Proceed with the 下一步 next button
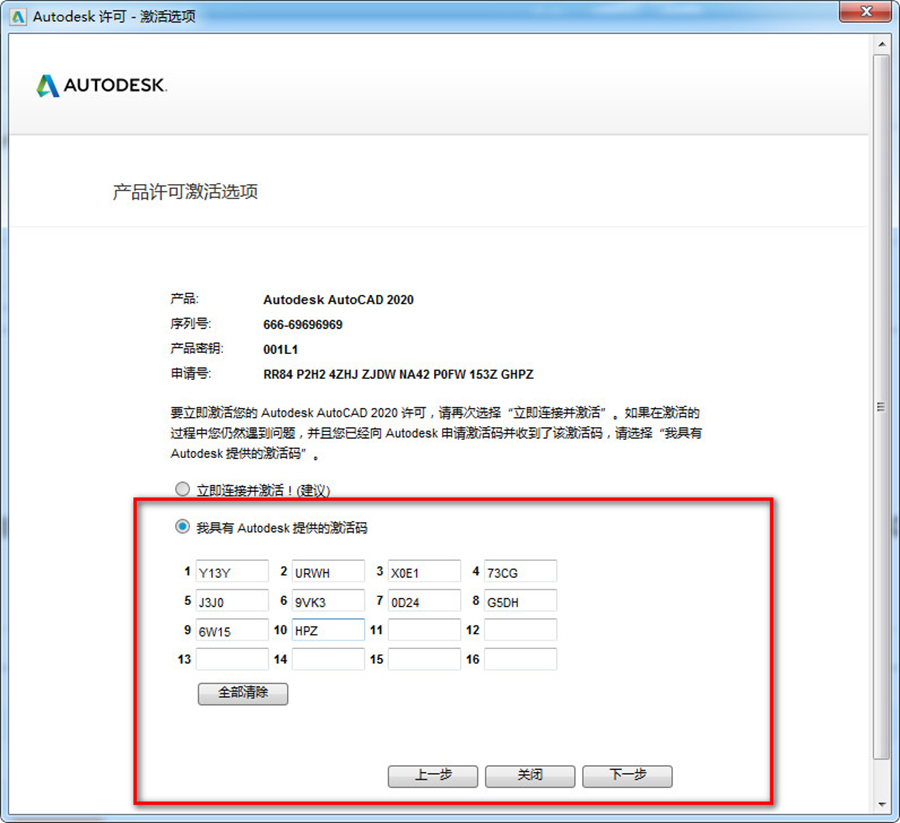Viewport: 900px width, 823px height. coord(627,776)
